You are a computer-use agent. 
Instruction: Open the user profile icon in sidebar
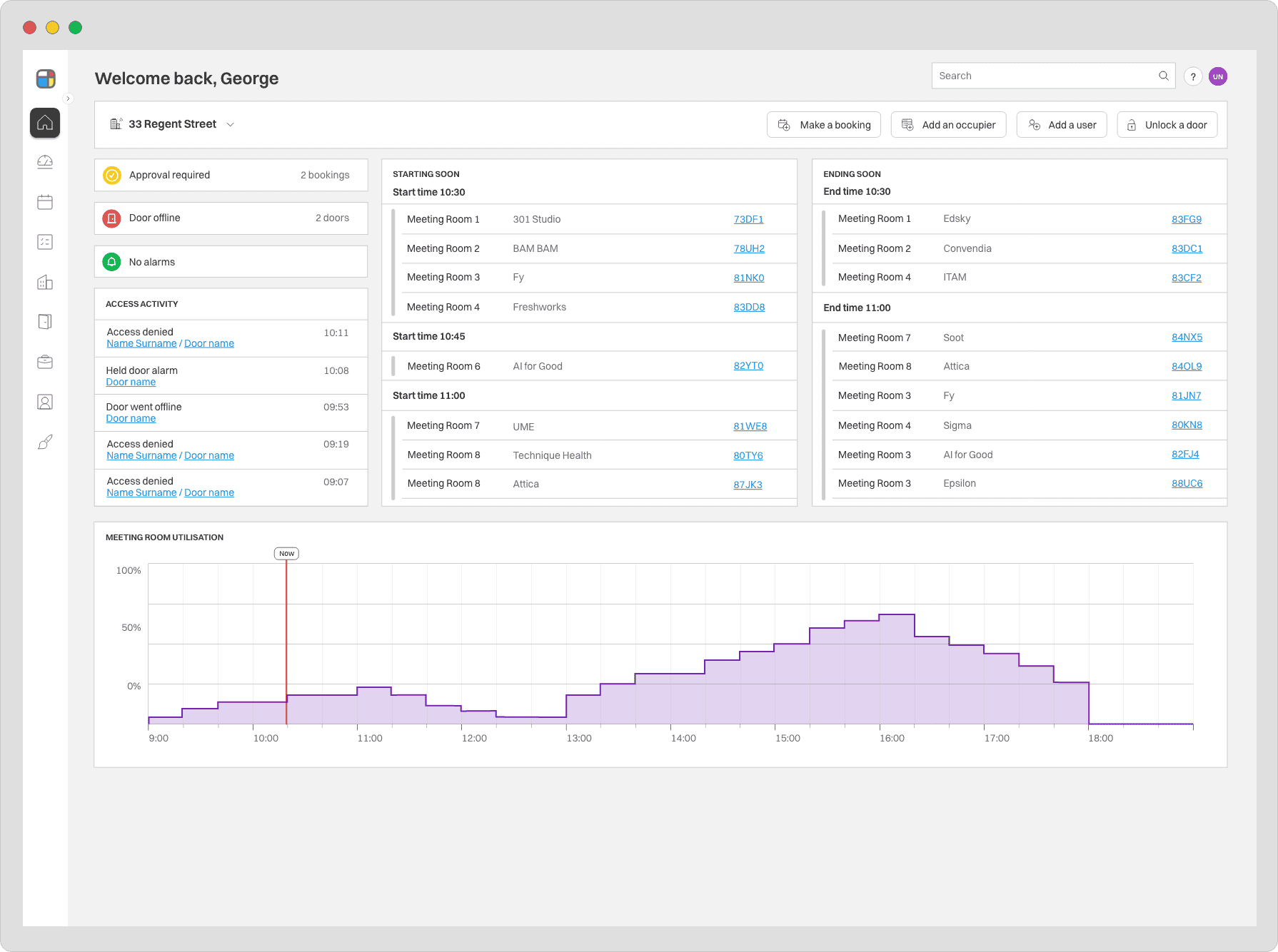[x=45, y=402]
